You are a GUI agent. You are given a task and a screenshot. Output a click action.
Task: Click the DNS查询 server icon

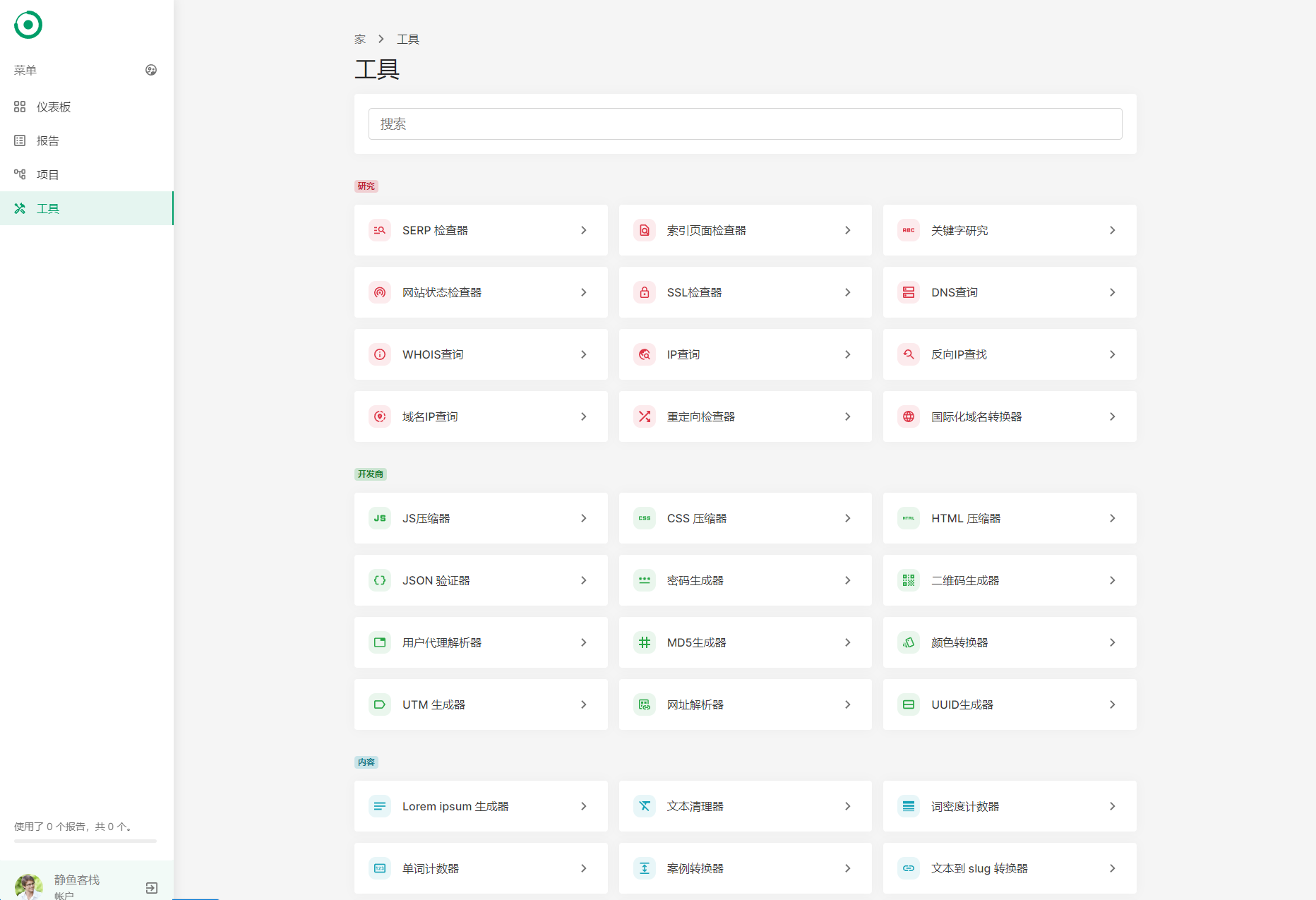(x=909, y=292)
